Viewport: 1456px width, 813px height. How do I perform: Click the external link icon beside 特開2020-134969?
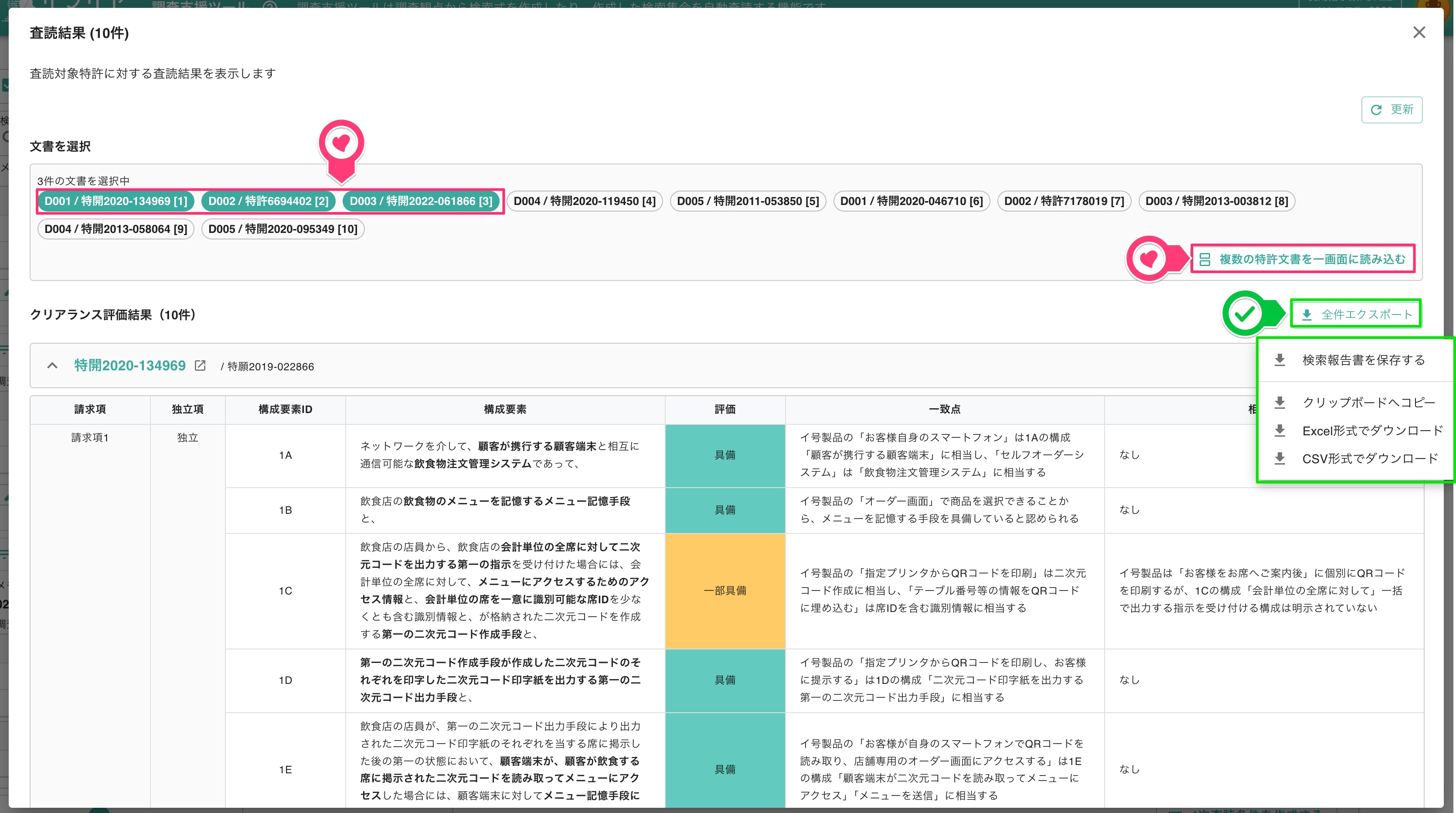[x=200, y=366]
